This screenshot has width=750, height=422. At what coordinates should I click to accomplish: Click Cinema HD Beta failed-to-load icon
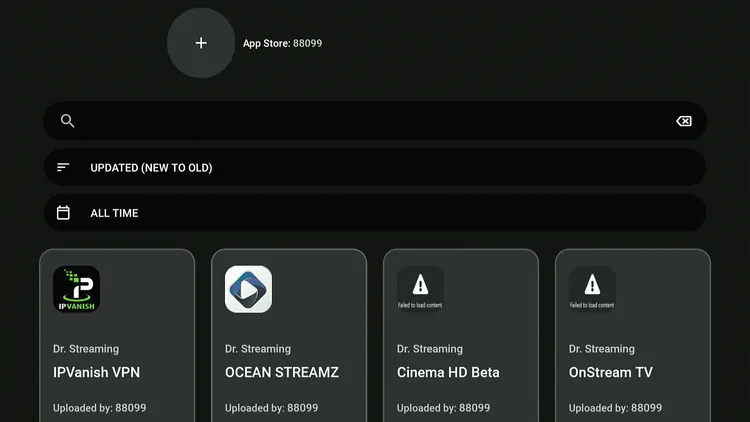tap(420, 289)
